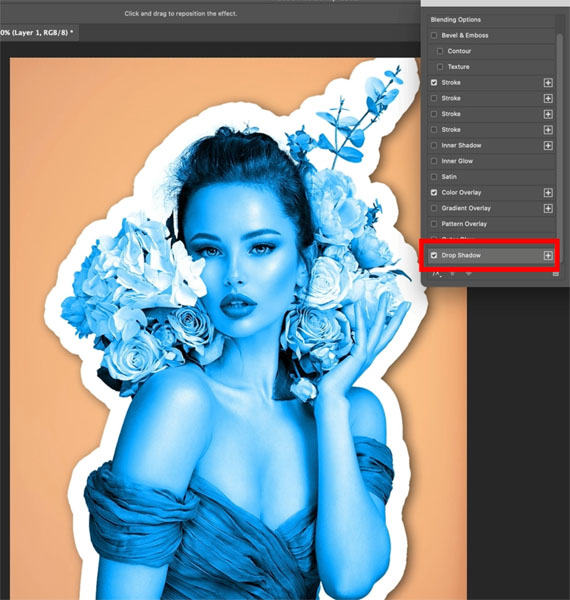This screenshot has height=600, width=570.
Task: Click the delete effect trash icon
Action: click(555, 274)
